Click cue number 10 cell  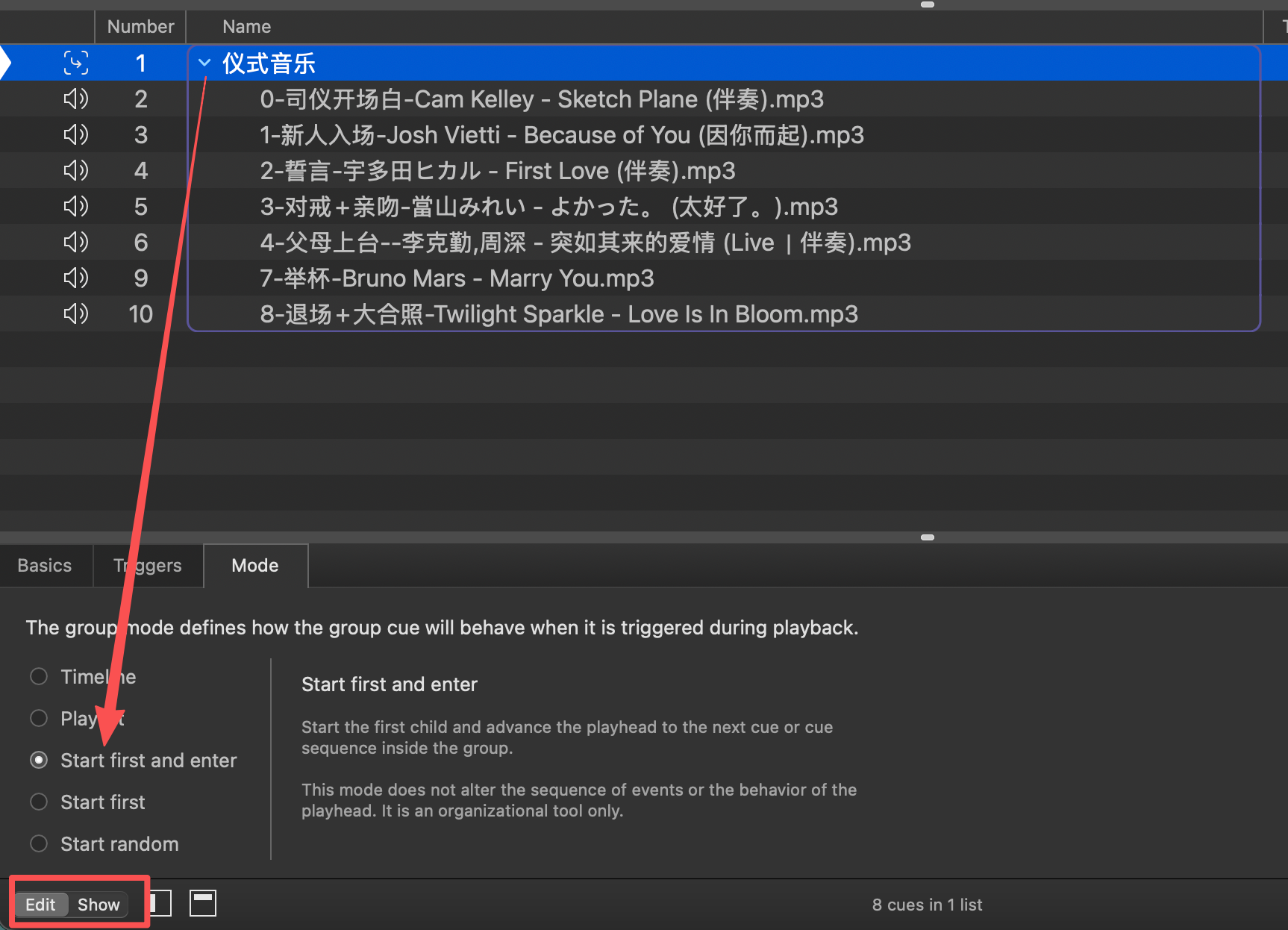coord(140,313)
